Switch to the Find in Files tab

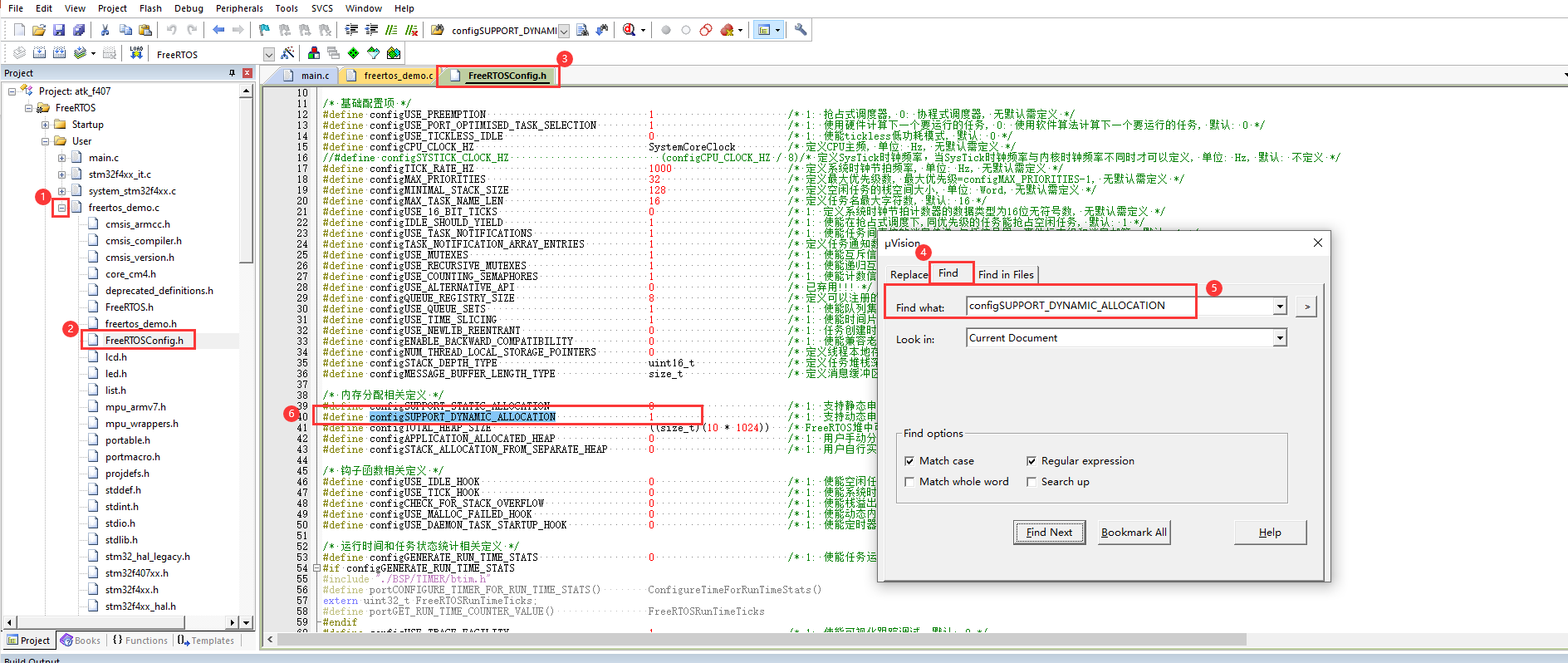pos(1006,275)
